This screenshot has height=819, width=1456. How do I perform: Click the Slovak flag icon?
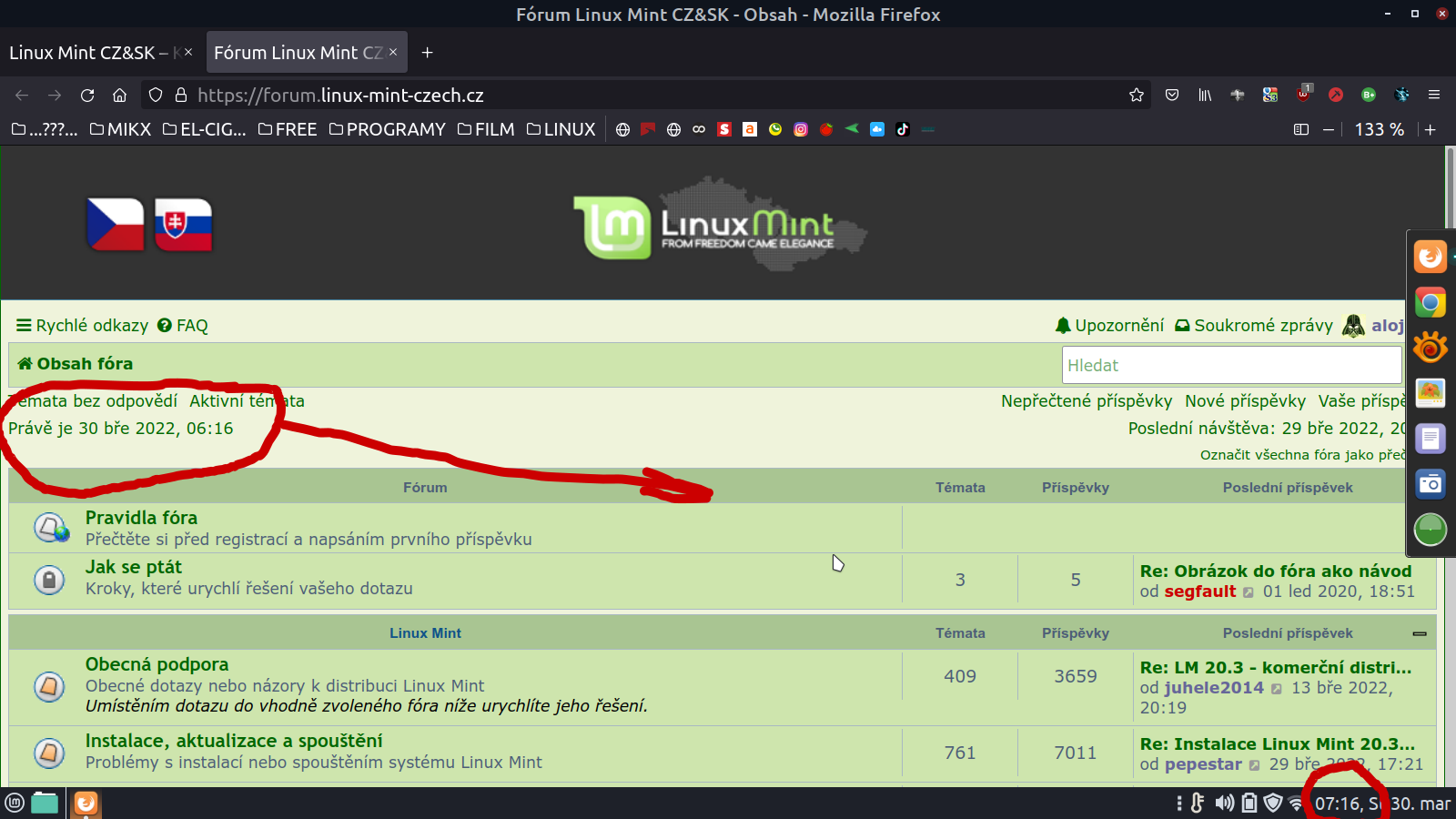coord(183,224)
